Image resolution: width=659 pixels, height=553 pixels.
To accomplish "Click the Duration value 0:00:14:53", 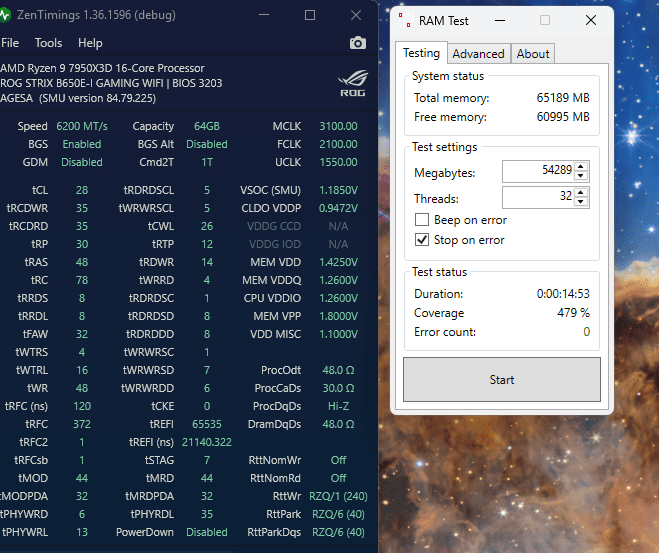I will click(563, 293).
